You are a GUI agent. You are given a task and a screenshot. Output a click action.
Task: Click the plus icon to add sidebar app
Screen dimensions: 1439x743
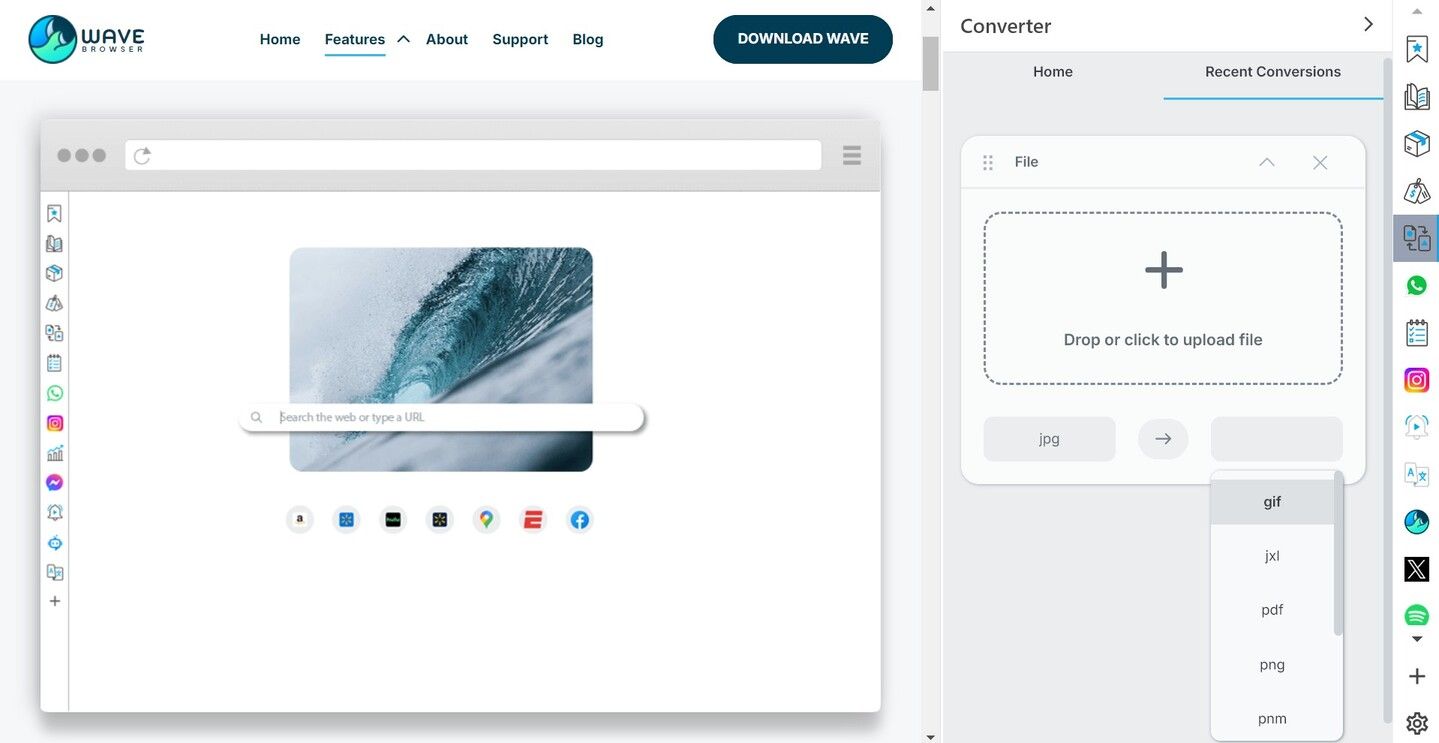[x=1416, y=677]
